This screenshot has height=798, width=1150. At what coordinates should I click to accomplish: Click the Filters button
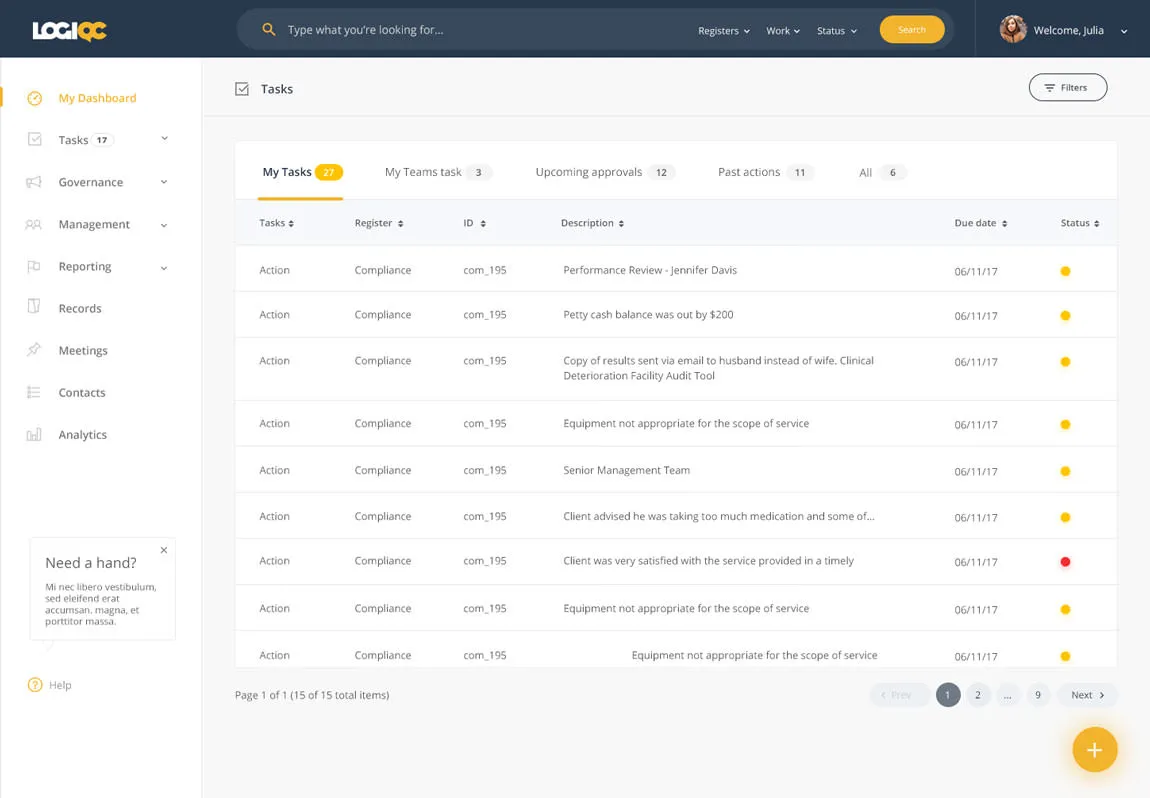click(x=1068, y=87)
